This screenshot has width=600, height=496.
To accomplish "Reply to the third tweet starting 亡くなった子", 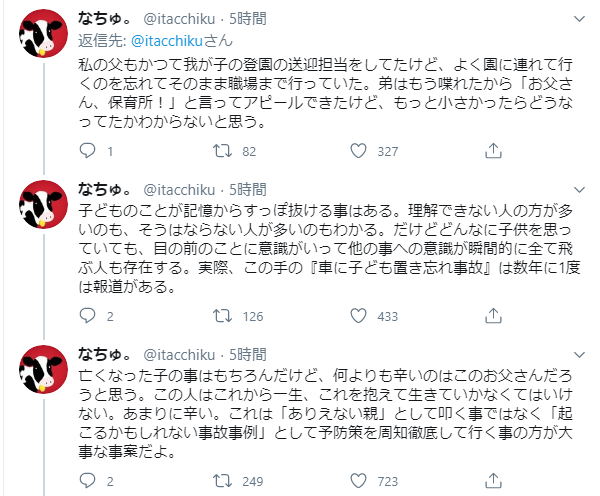I will click(x=87, y=481).
